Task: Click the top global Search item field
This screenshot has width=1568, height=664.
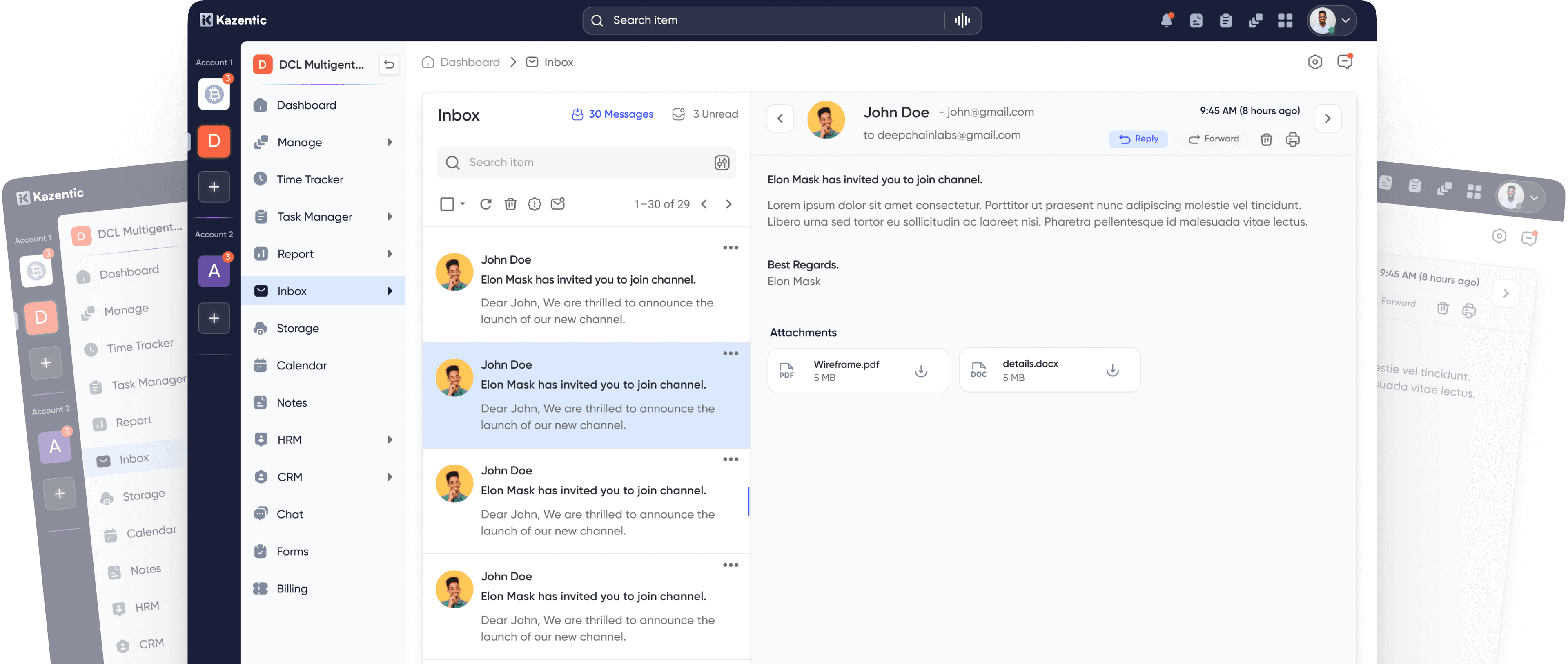Action: (x=782, y=21)
